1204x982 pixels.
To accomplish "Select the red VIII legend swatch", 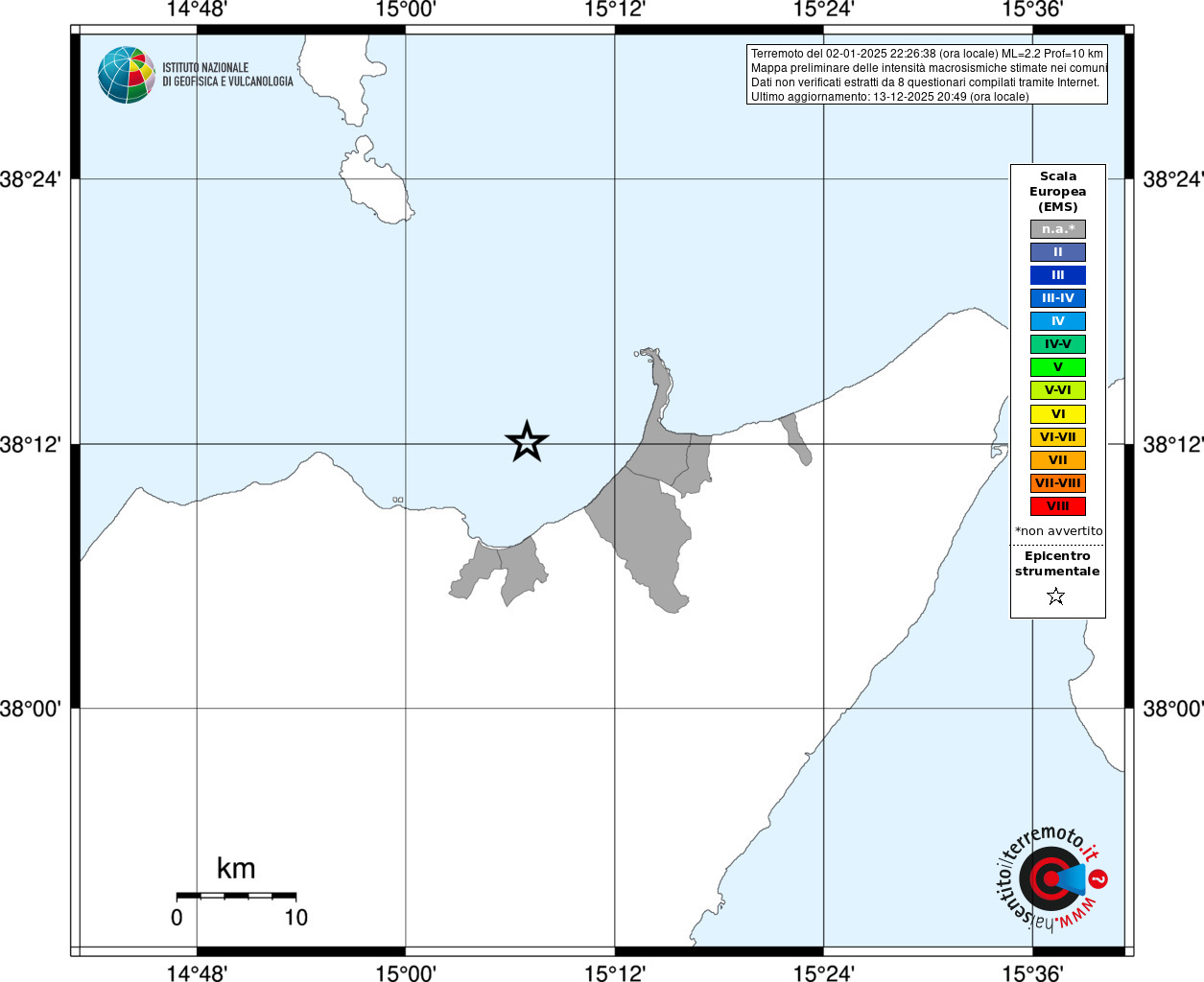I will pyautogui.click(x=1058, y=506).
